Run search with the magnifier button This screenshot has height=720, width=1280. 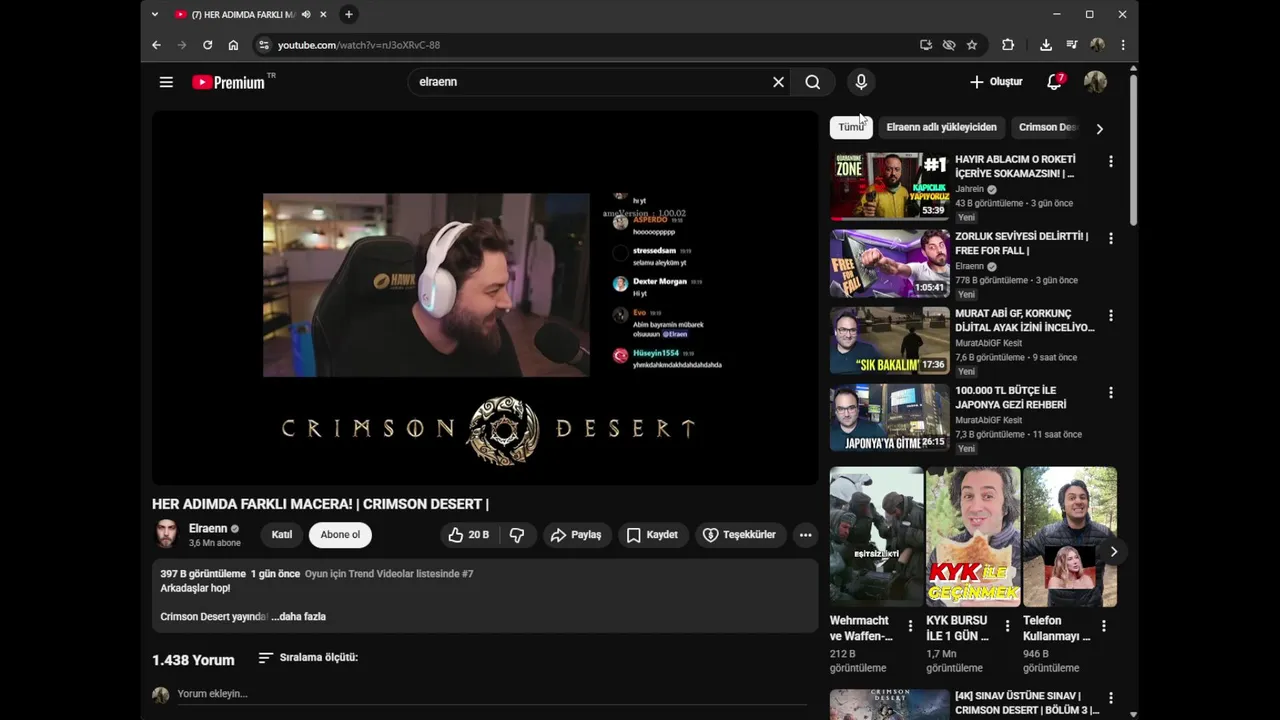[x=813, y=82]
